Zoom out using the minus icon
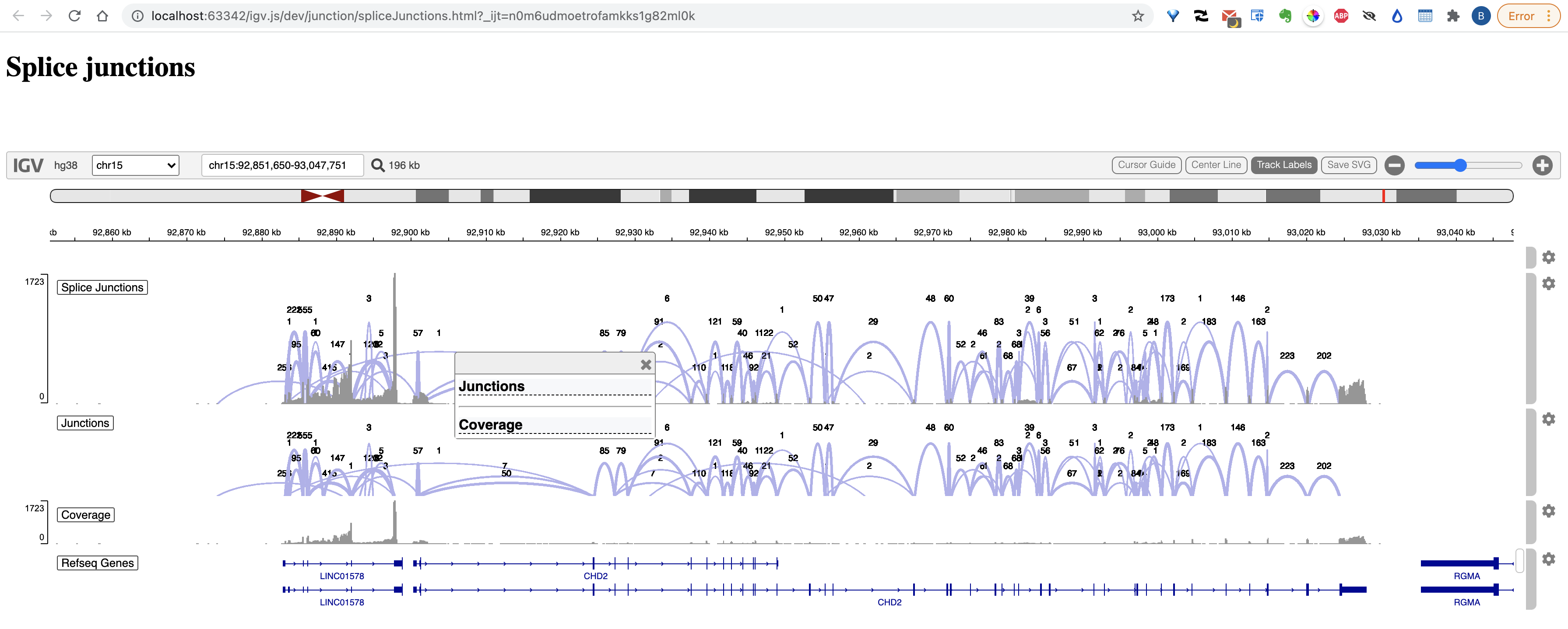 pyautogui.click(x=1395, y=165)
